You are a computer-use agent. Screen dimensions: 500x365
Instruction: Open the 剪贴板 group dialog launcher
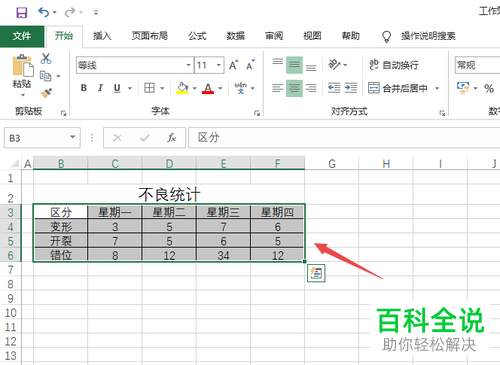[x=63, y=113]
